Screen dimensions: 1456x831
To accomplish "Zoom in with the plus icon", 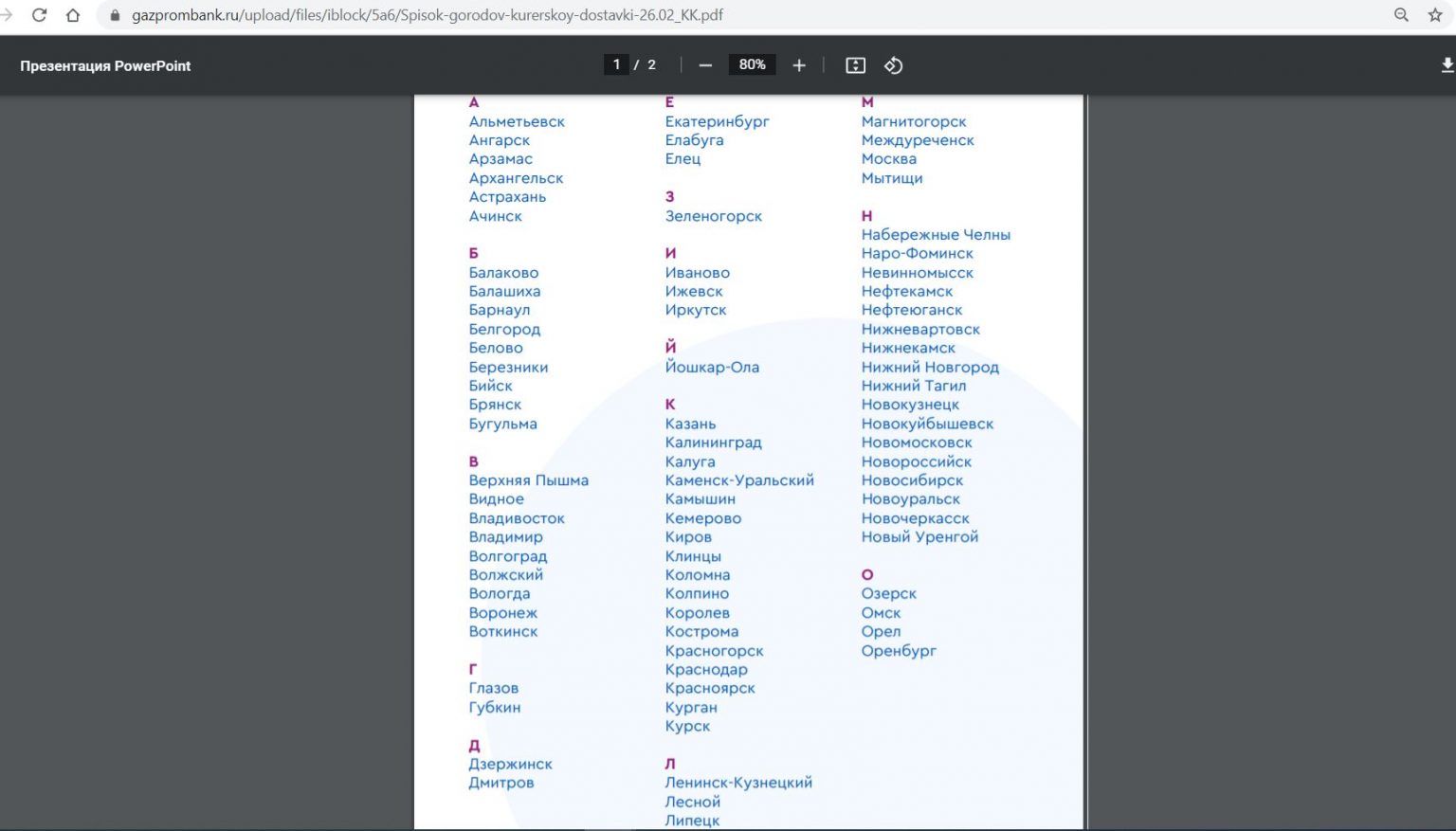I will pyautogui.click(x=799, y=65).
